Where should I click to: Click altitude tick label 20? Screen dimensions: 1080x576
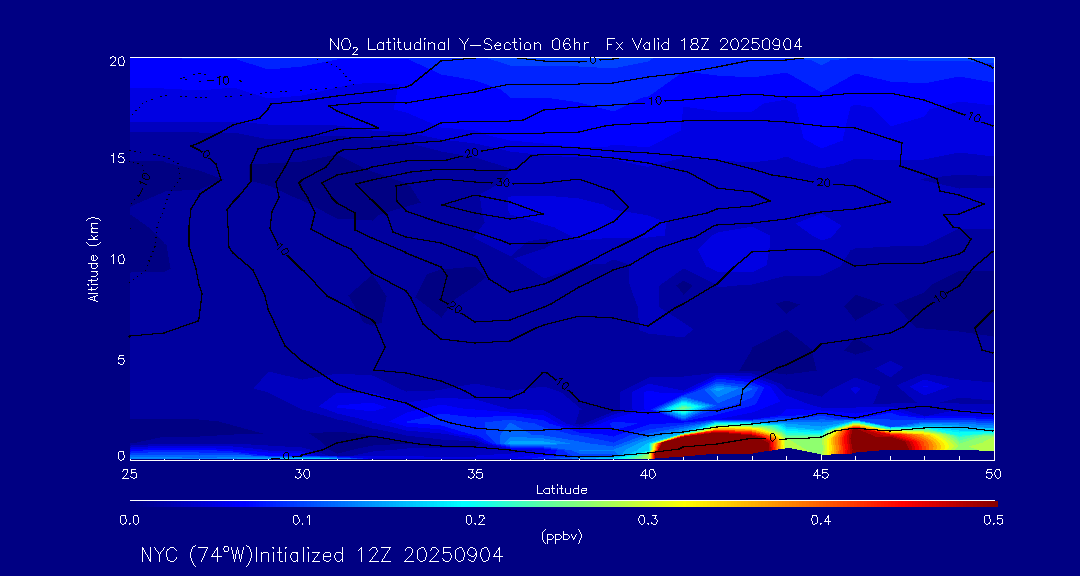coord(117,60)
